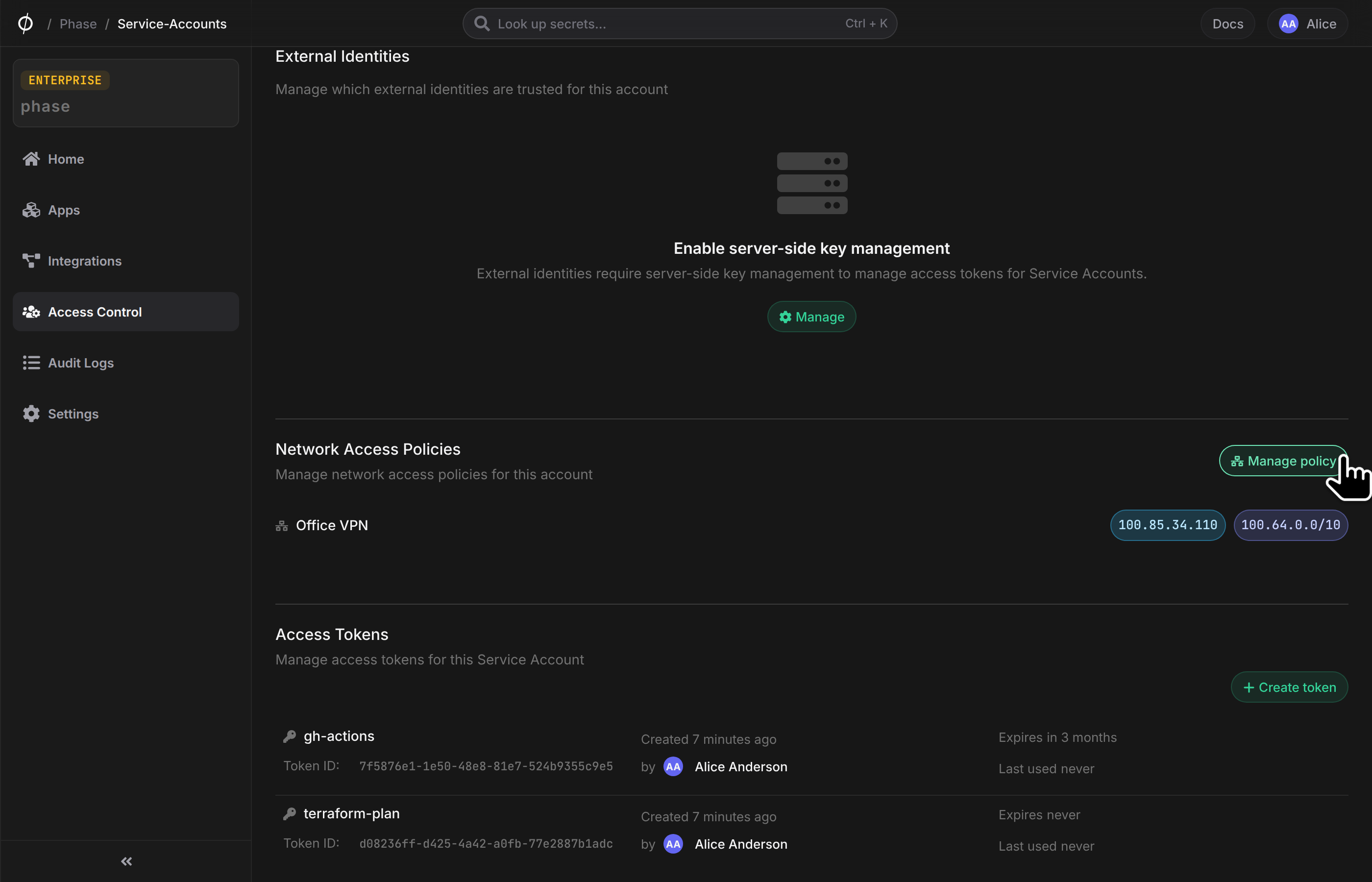Image resolution: width=1372 pixels, height=882 pixels.
Task: Click the Access Control users icon
Action: point(31,312)
